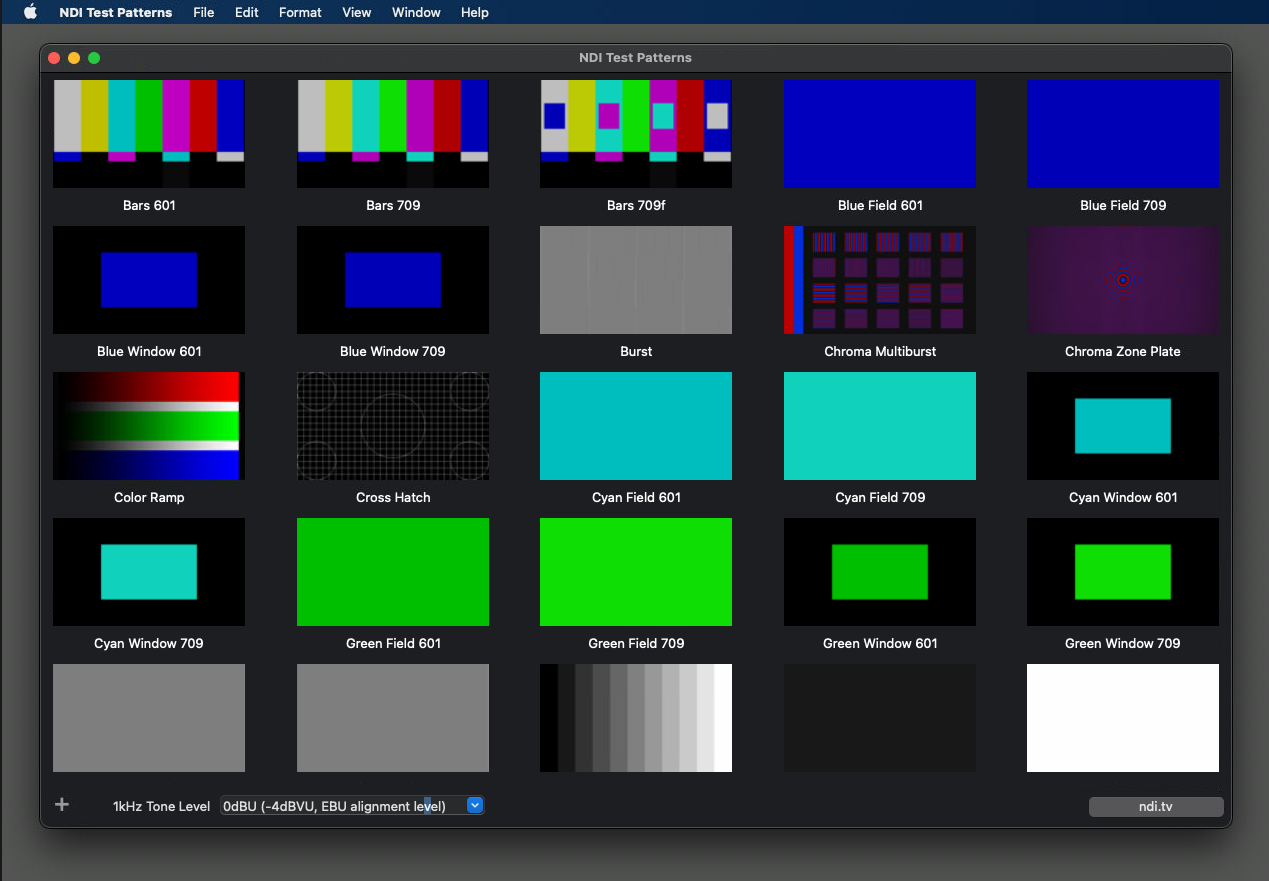Screen dimensions: 1269x881
Task: Click the Apple menu icon
Action: pos(30,12)
